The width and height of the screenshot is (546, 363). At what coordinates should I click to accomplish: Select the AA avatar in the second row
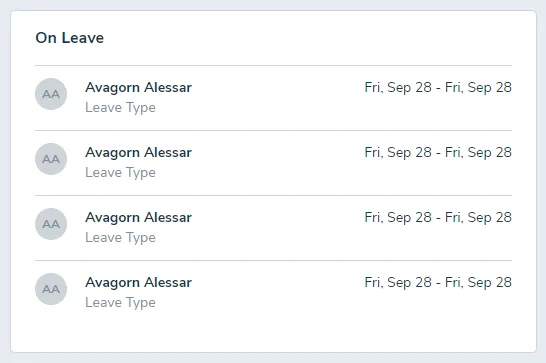click(x=51, y=159)
